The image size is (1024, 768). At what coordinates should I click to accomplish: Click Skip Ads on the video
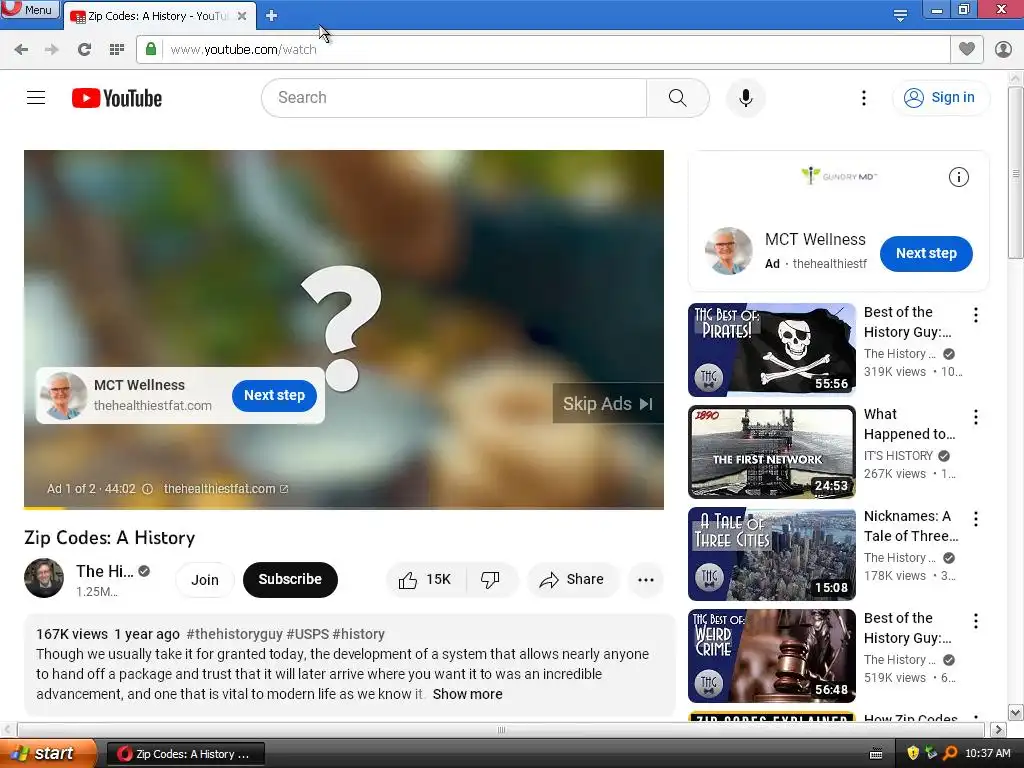tap(608, 404)
